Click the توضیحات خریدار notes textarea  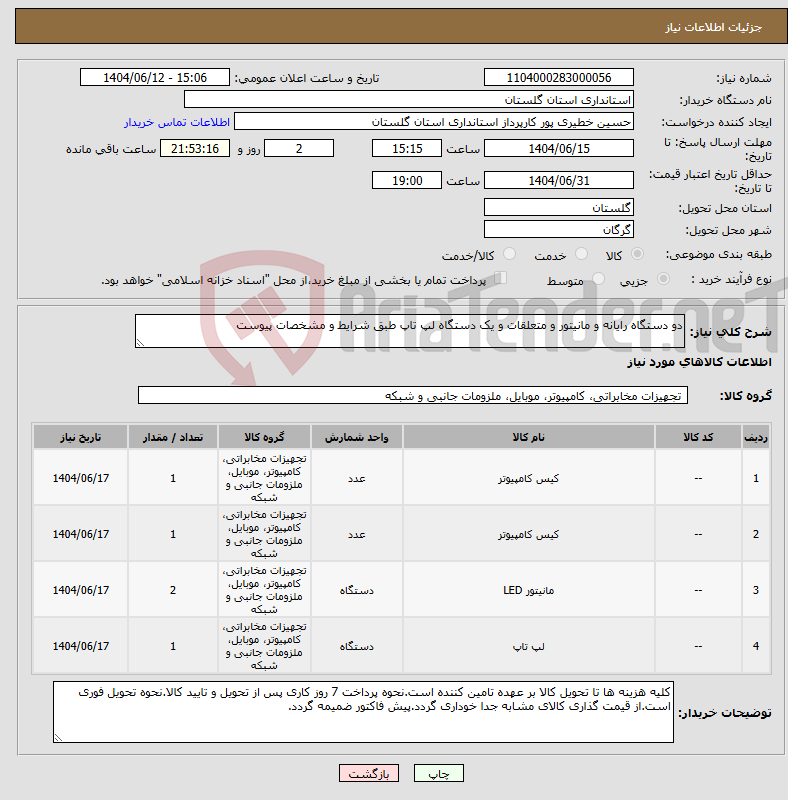coord(363,712)
